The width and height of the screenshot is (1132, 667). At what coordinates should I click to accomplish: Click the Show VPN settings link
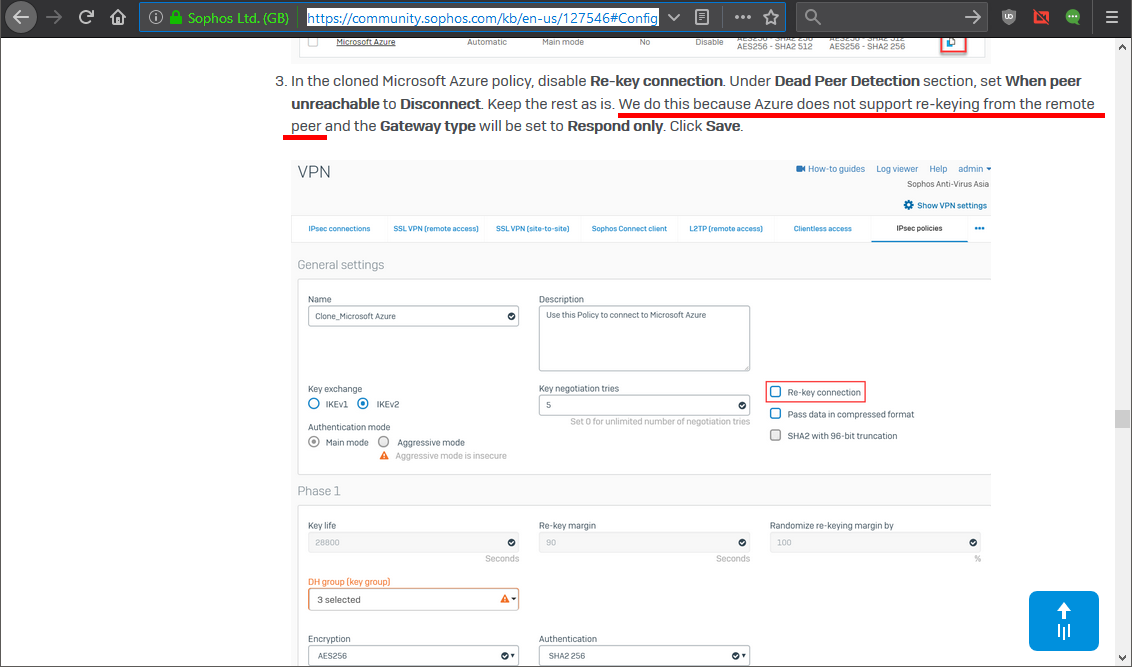(945, 205)
